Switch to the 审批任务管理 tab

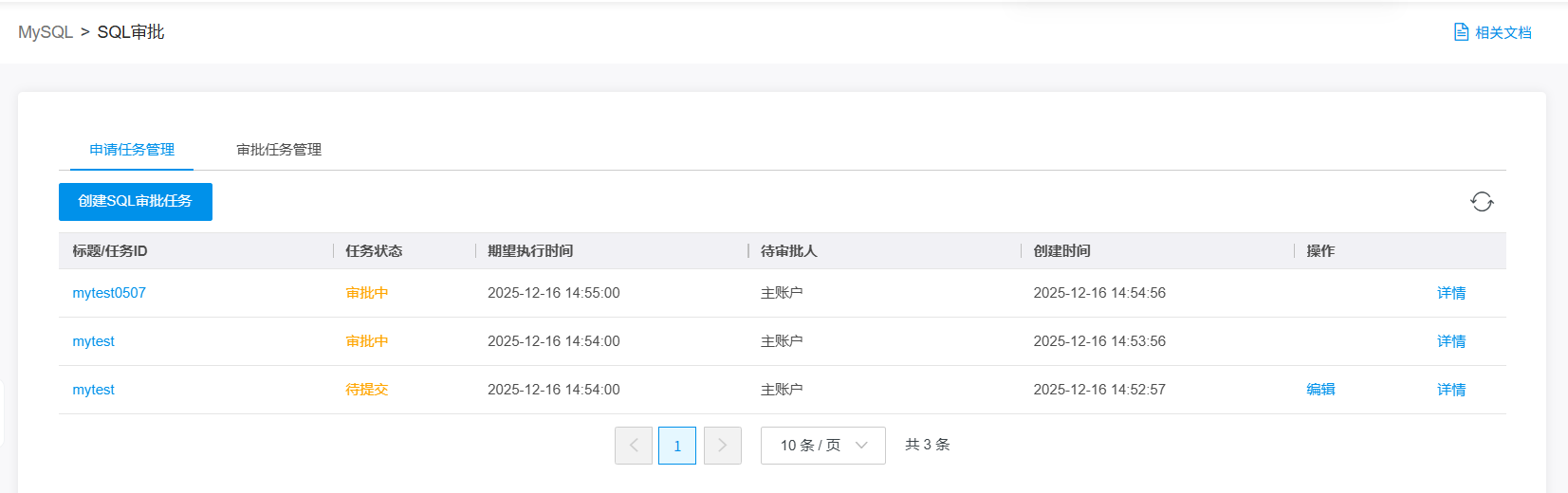(279, 150)
